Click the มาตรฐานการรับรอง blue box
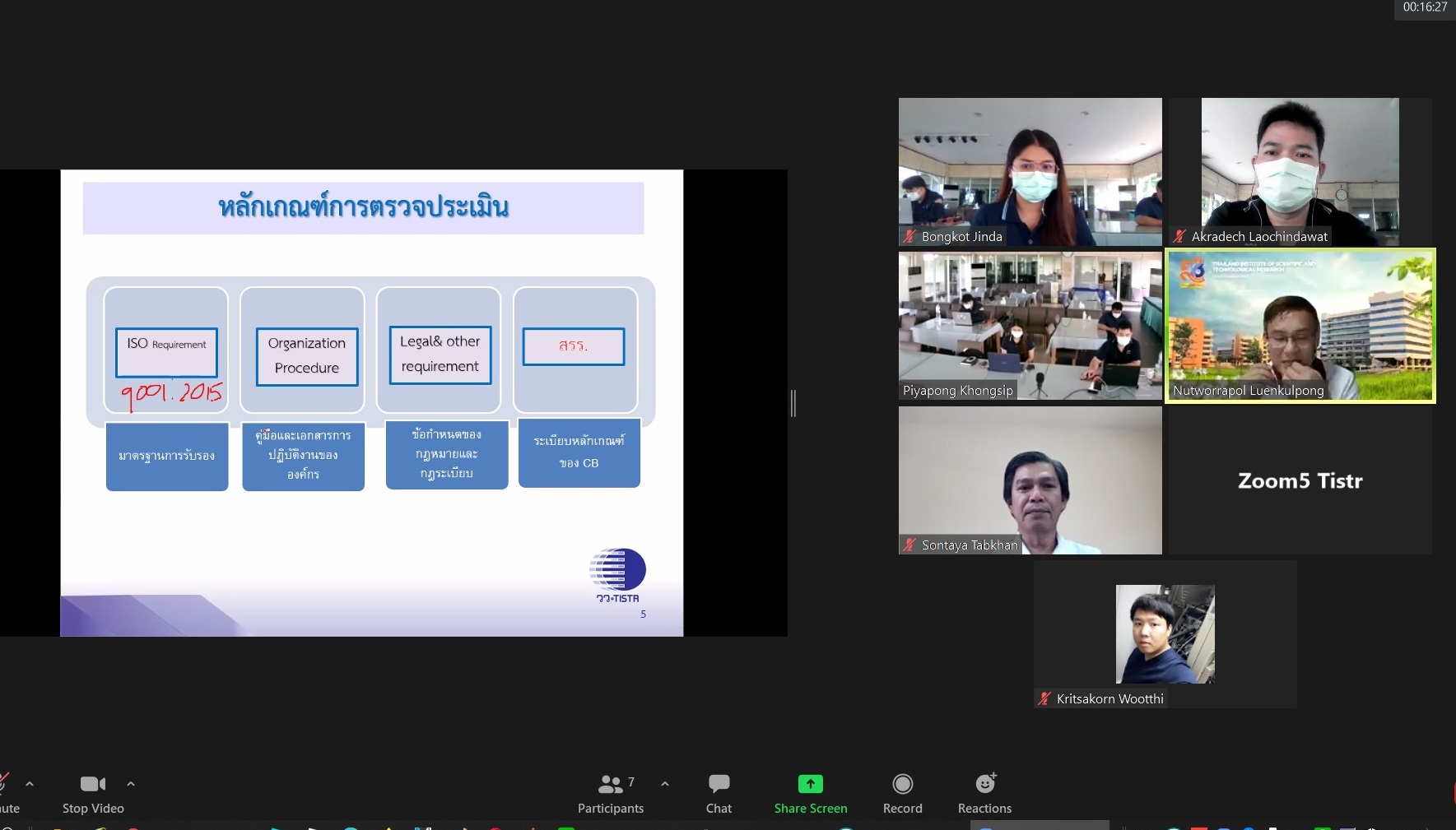Viewport: 1456px width, 830px height. coord(167,457)
